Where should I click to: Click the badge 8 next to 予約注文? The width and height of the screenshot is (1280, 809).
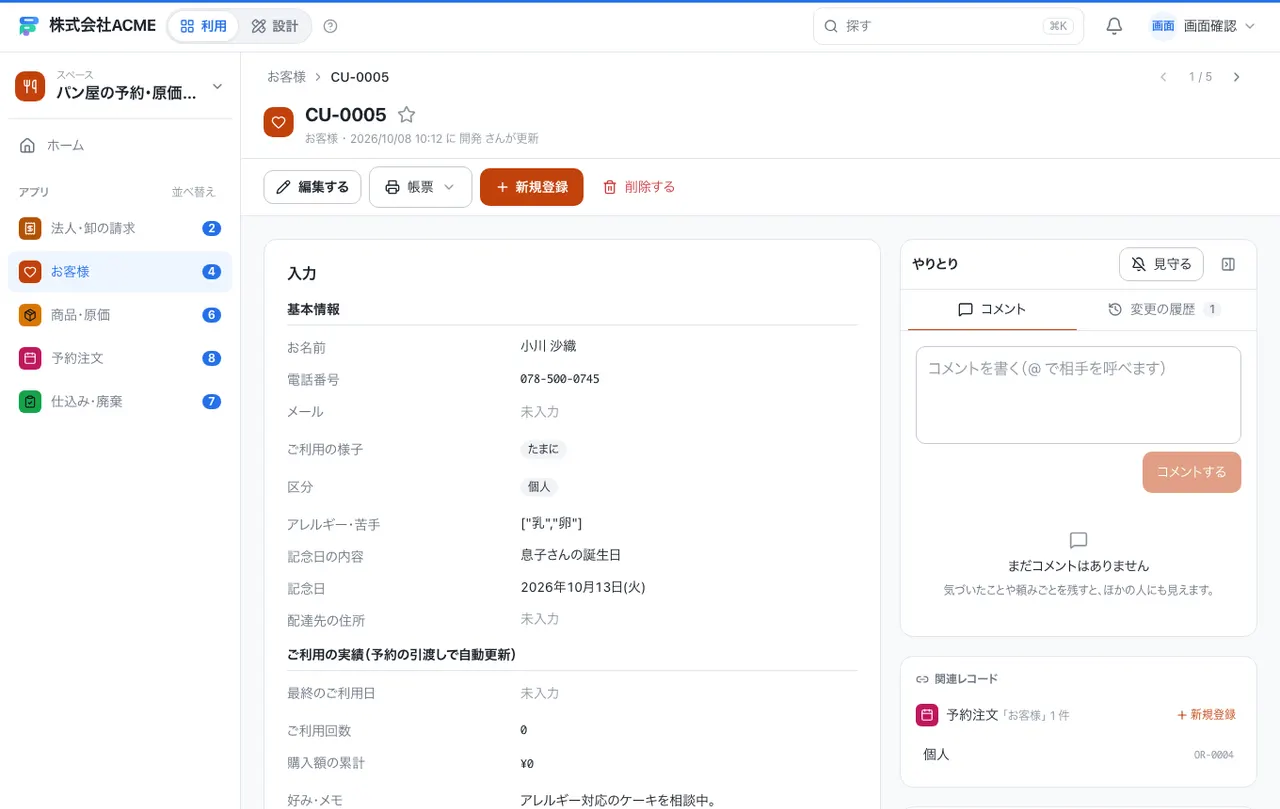(211, 358)
